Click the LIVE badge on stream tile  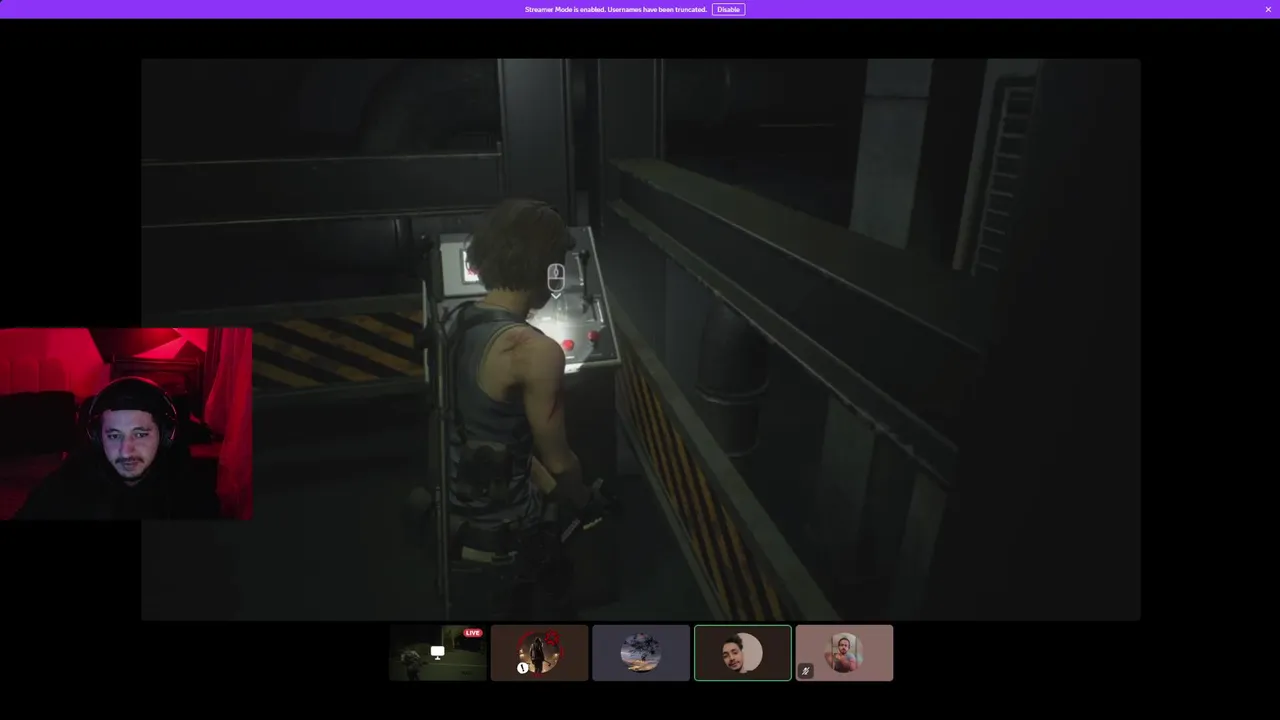[472, 633]
